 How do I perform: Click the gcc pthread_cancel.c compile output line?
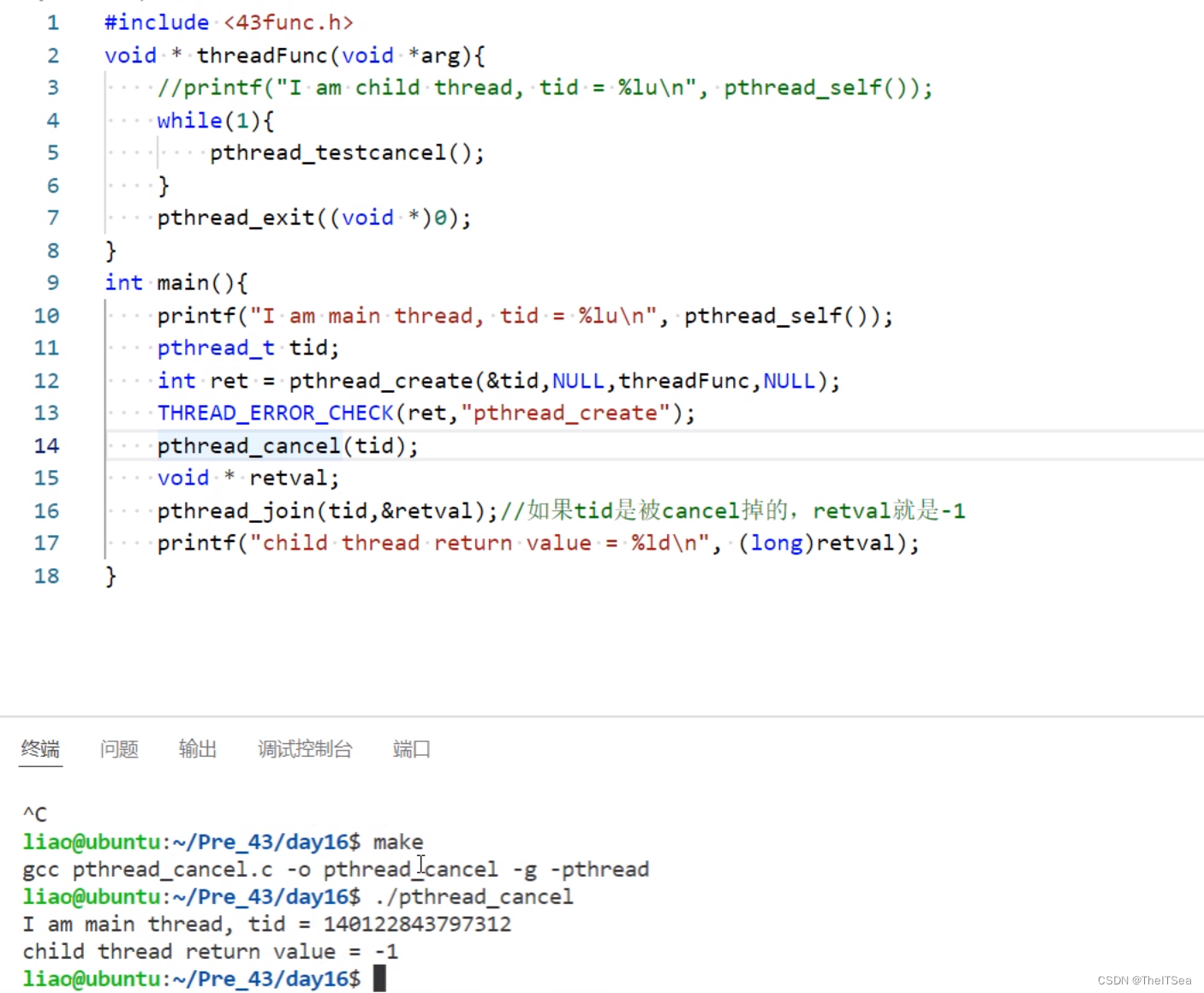point(336,870)
